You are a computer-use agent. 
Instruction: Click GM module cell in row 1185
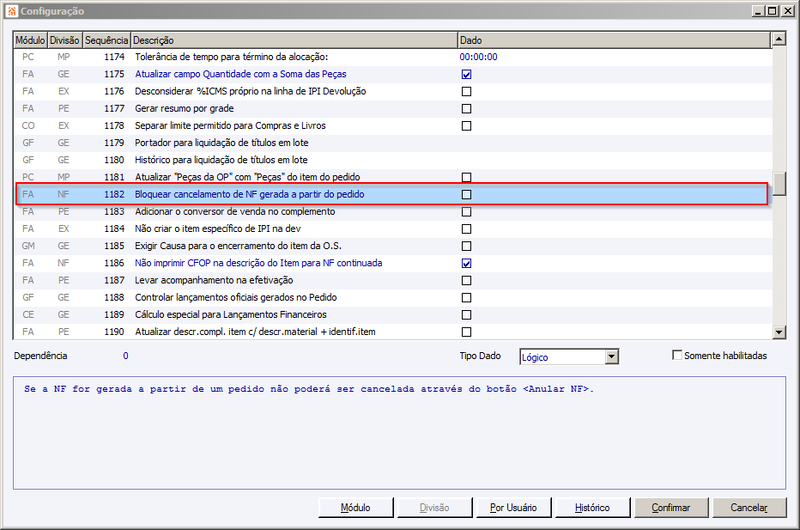pos(28,246)
